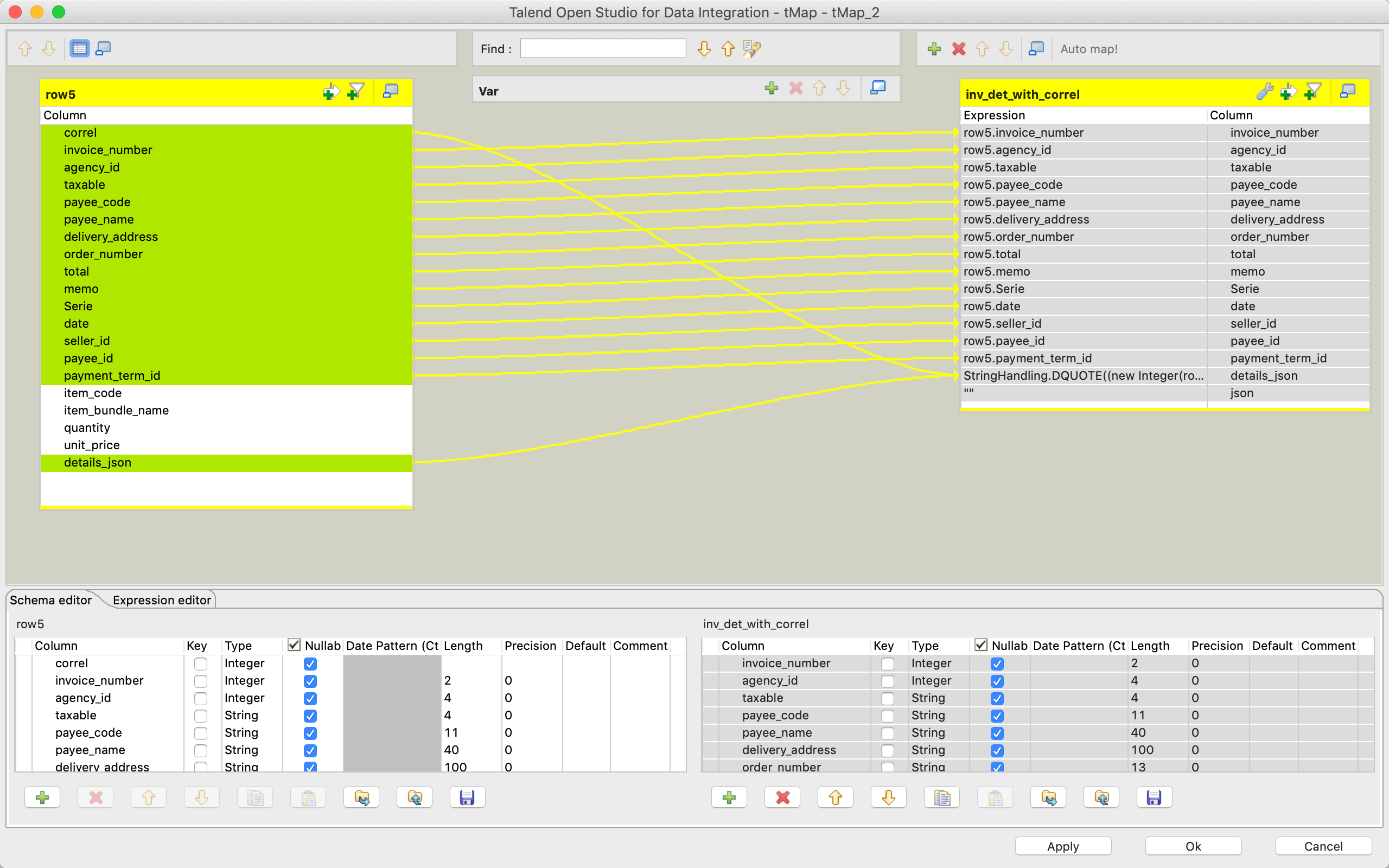This screenshot has width=1389, height=868.
Task: Select the StringHandling.DQUOTE expression cell
Action: tap(1084, 375)
